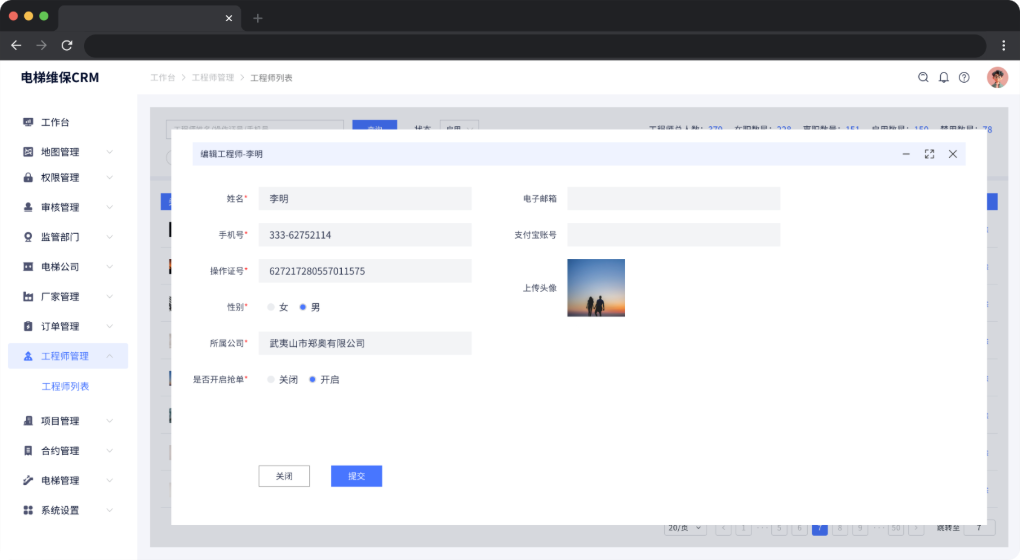
Task: Expand 地图管理 chevron
Action: tap(109, 152)
